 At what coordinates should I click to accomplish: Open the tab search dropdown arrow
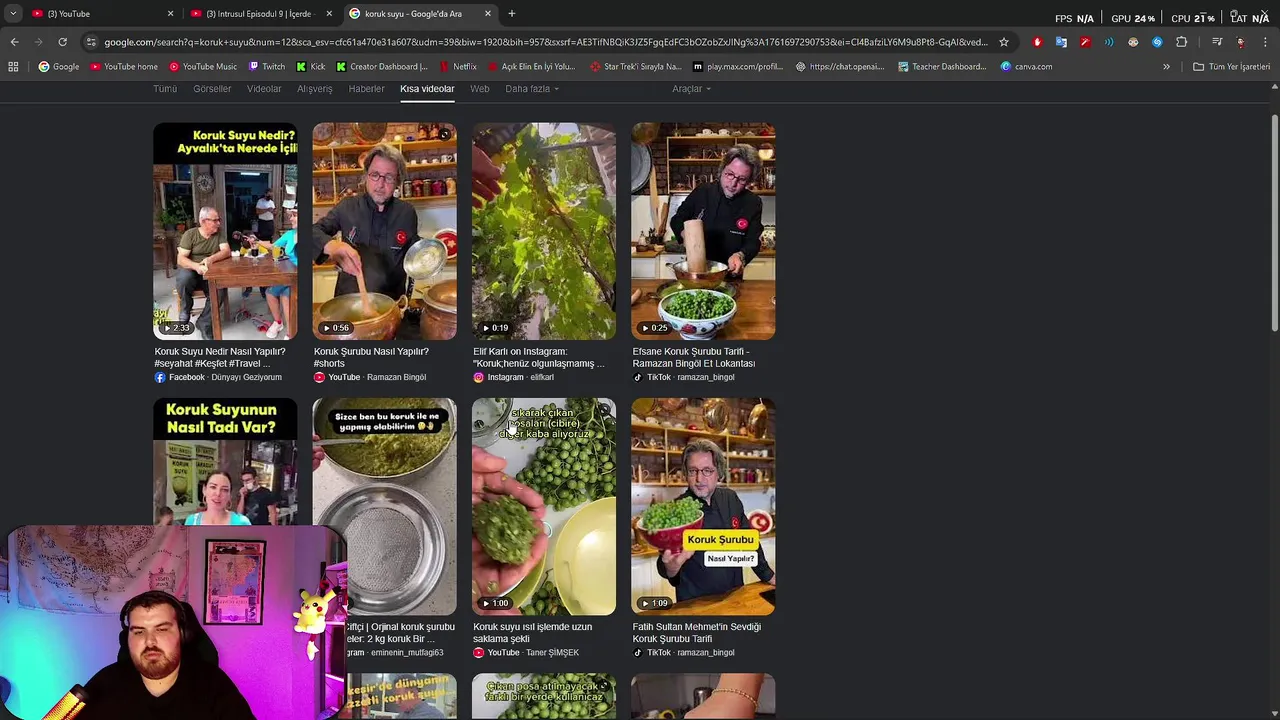click(13, 14)
